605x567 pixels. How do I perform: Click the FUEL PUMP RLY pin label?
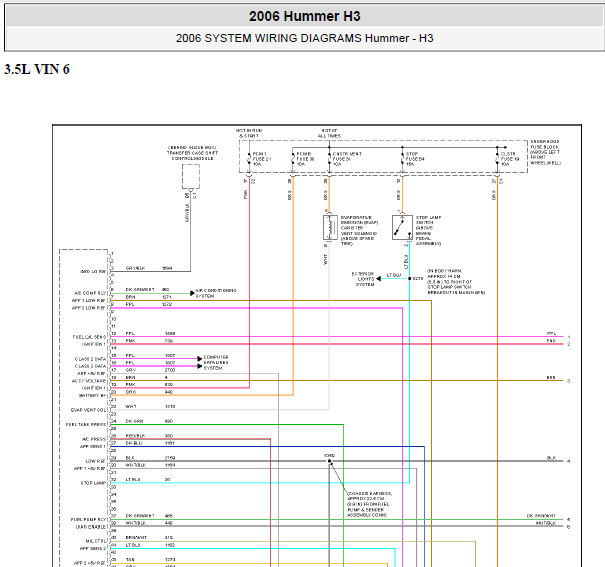[x=88, y=518]
